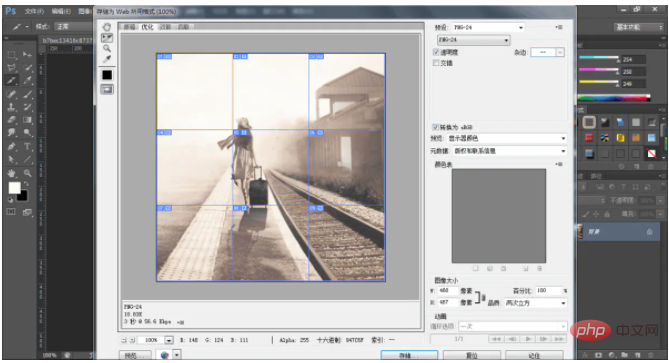The width and height of the screenshot is (669, 363).
Task: Select the Pen tool
Action: pos(12,147)
